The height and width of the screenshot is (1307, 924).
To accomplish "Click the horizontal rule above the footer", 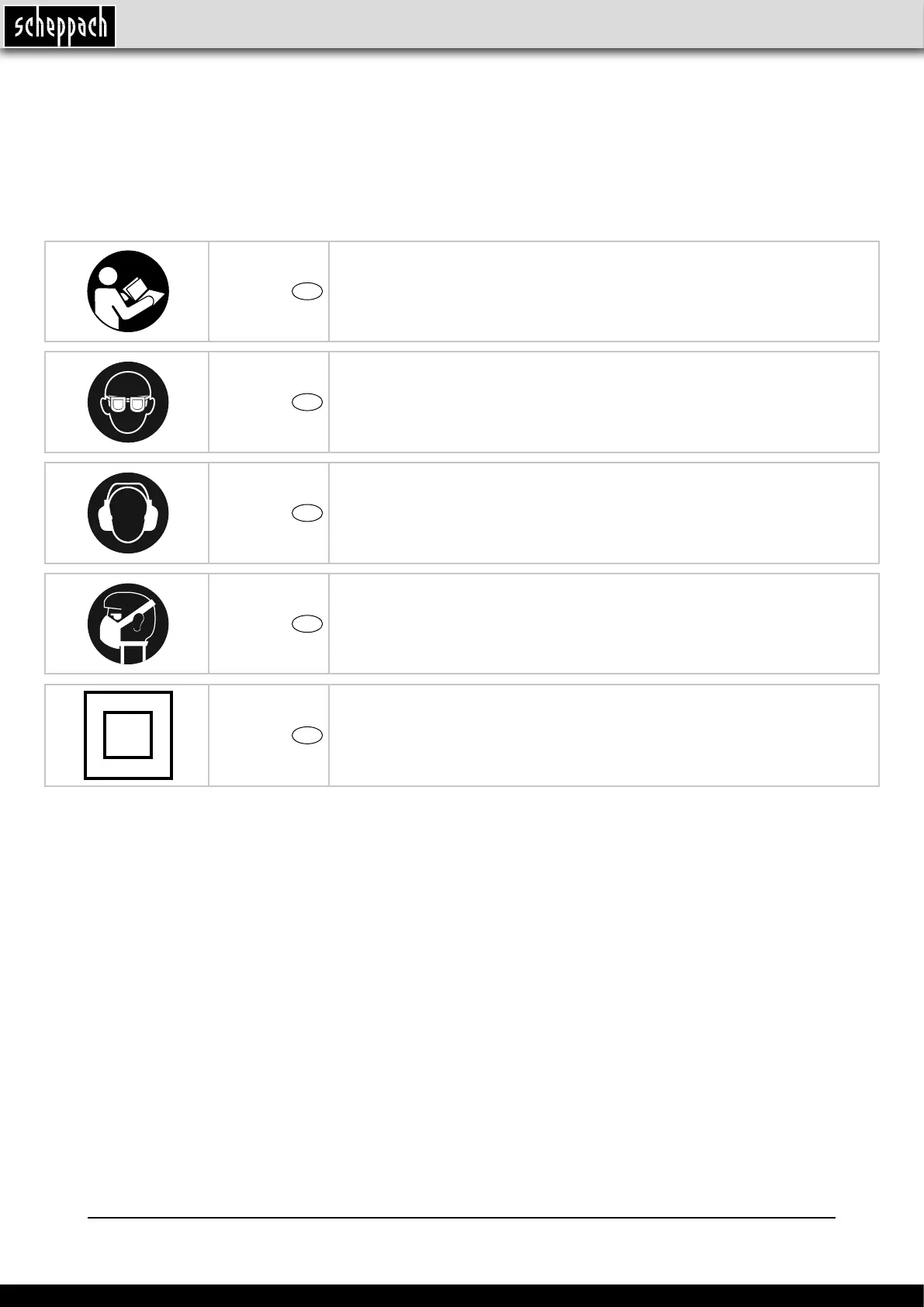I will (462, 1218).
